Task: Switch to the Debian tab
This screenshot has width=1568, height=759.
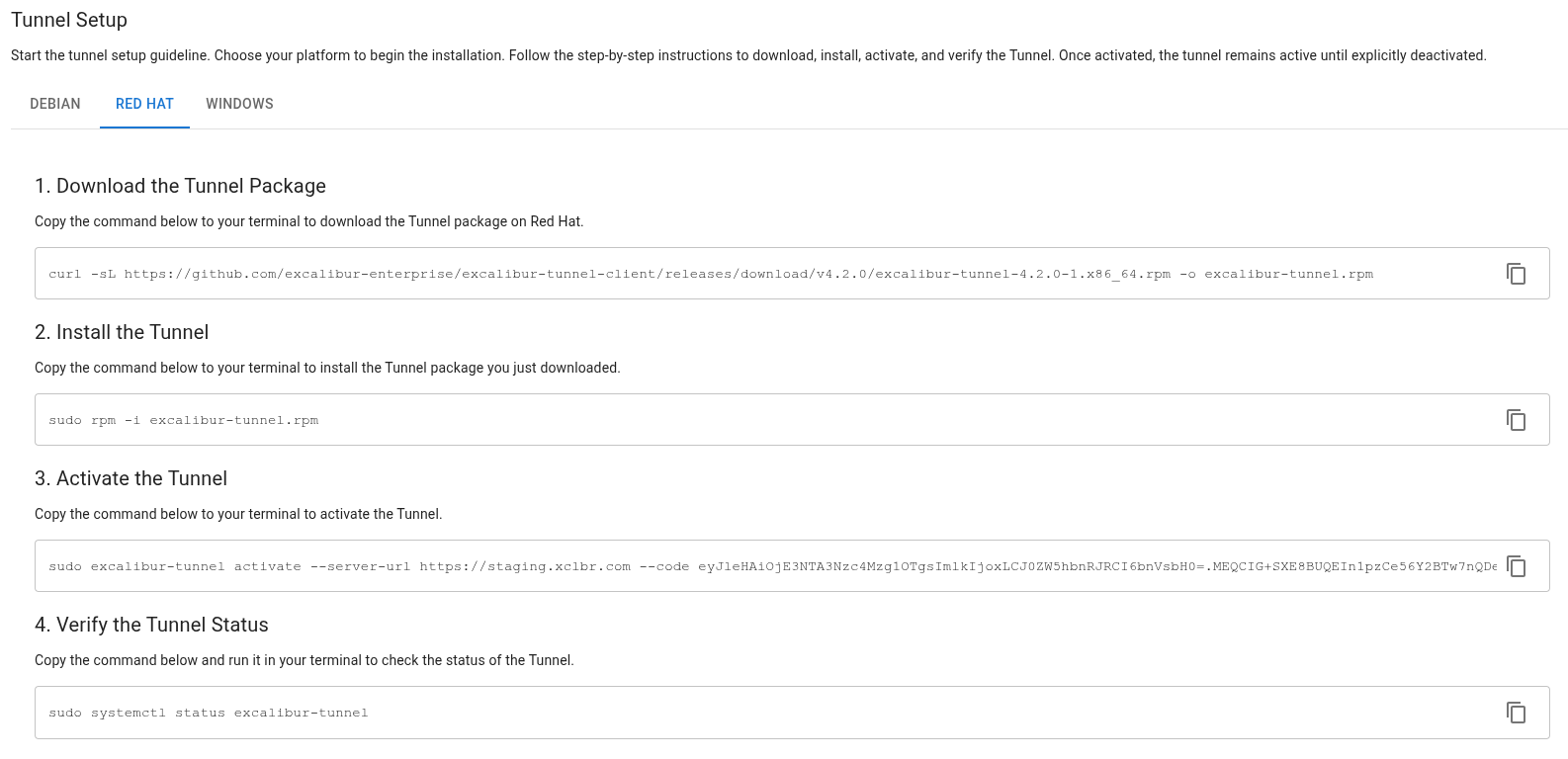Action: (55, 104)
